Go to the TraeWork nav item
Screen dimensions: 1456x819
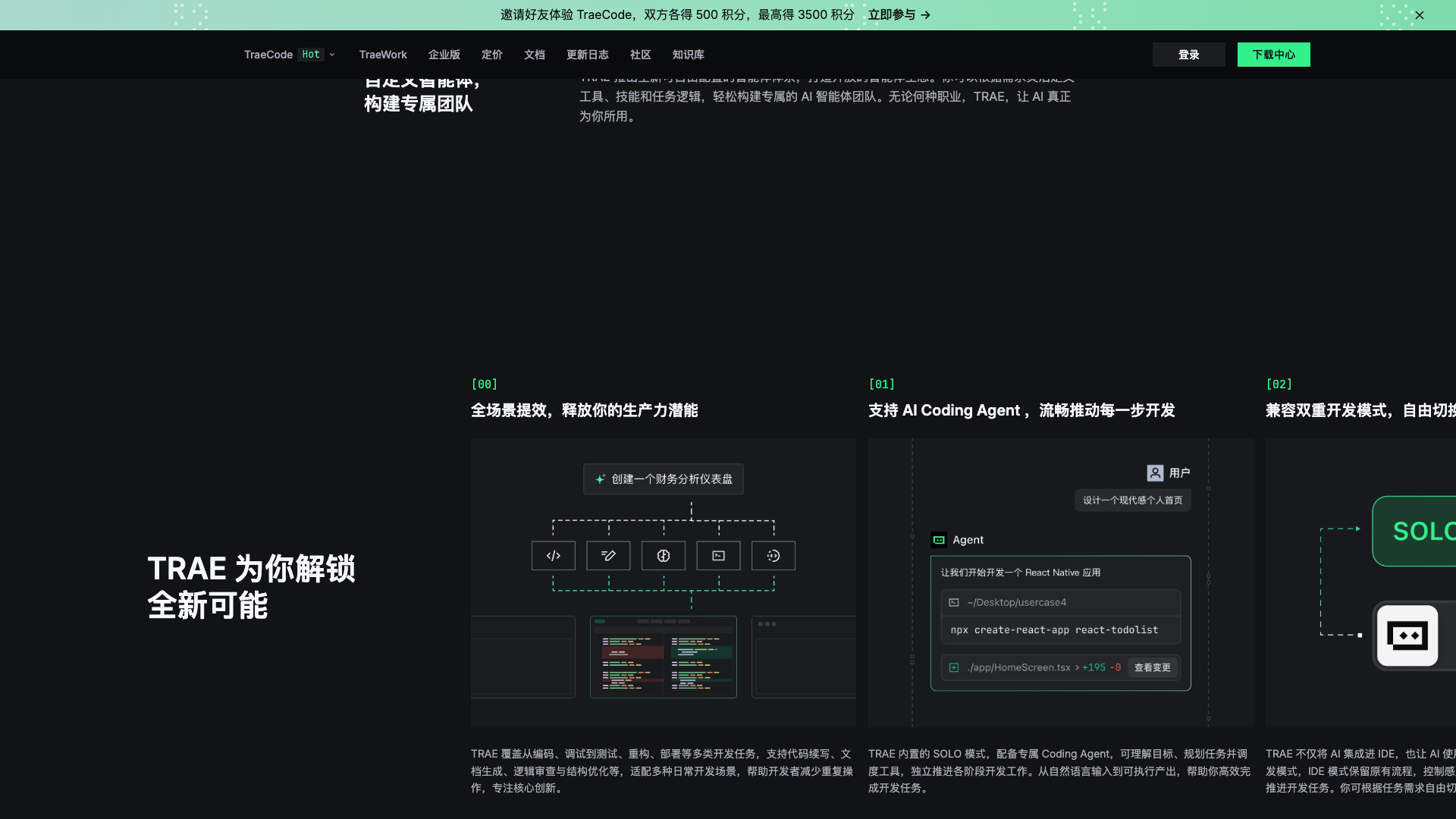383,55
